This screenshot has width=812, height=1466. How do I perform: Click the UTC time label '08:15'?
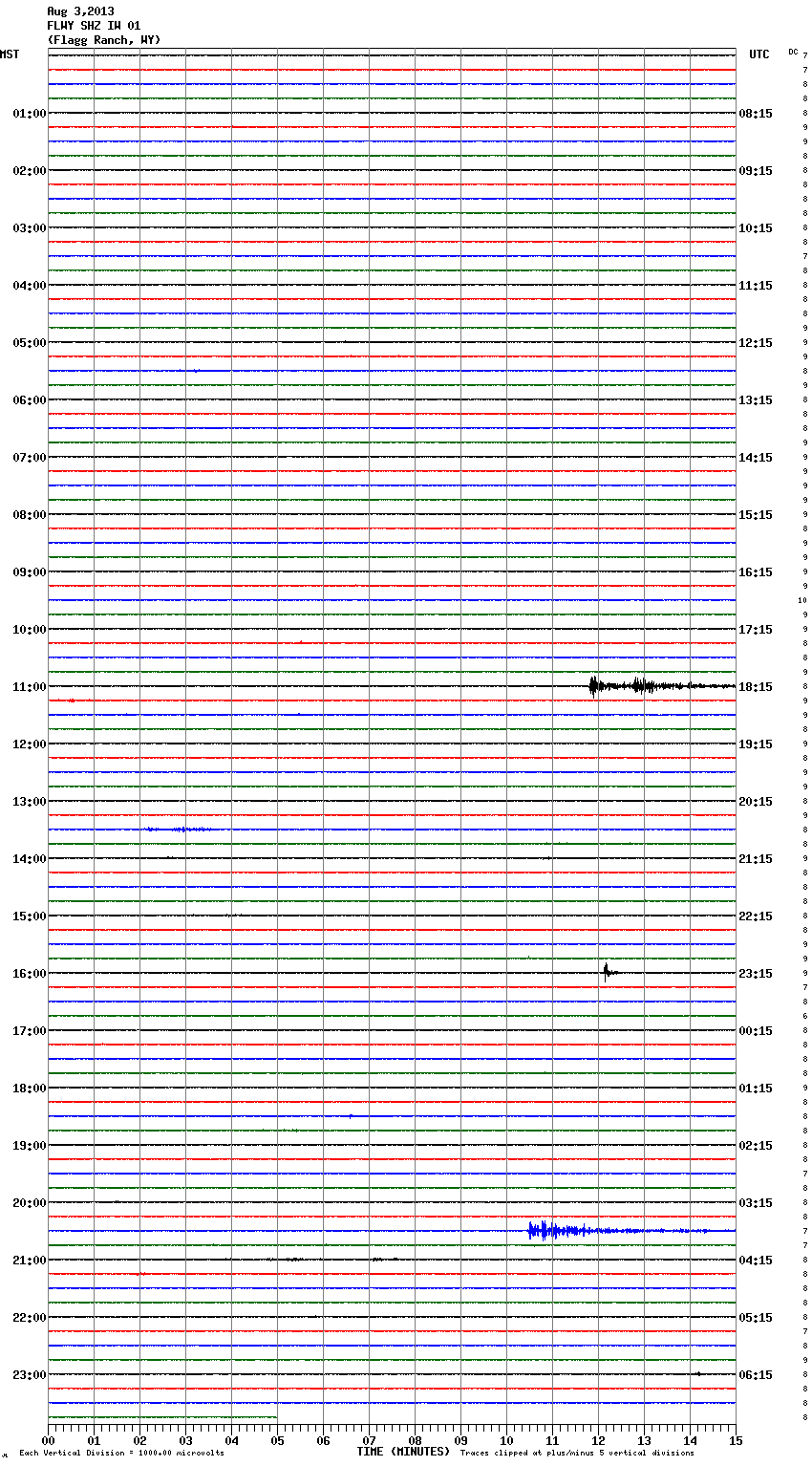pyautogui.click(x=756, y=114)
